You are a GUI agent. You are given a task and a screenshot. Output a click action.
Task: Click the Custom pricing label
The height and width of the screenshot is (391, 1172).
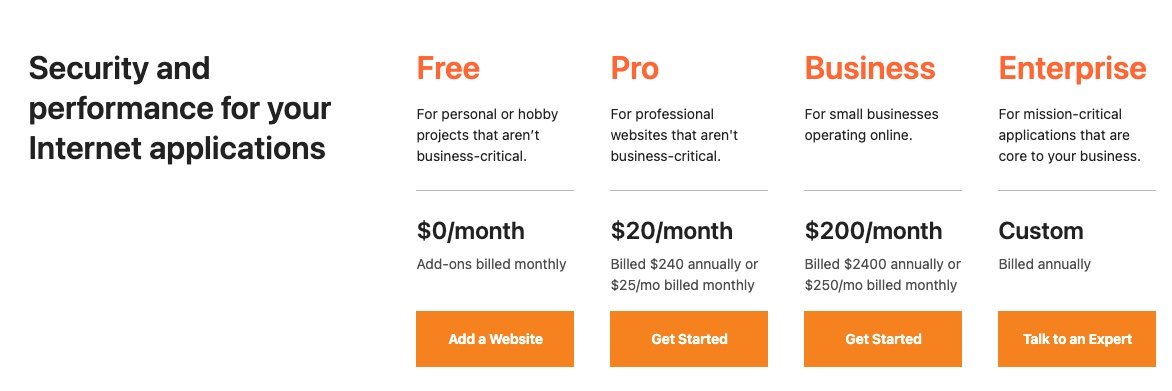(x=1040, y=231)
